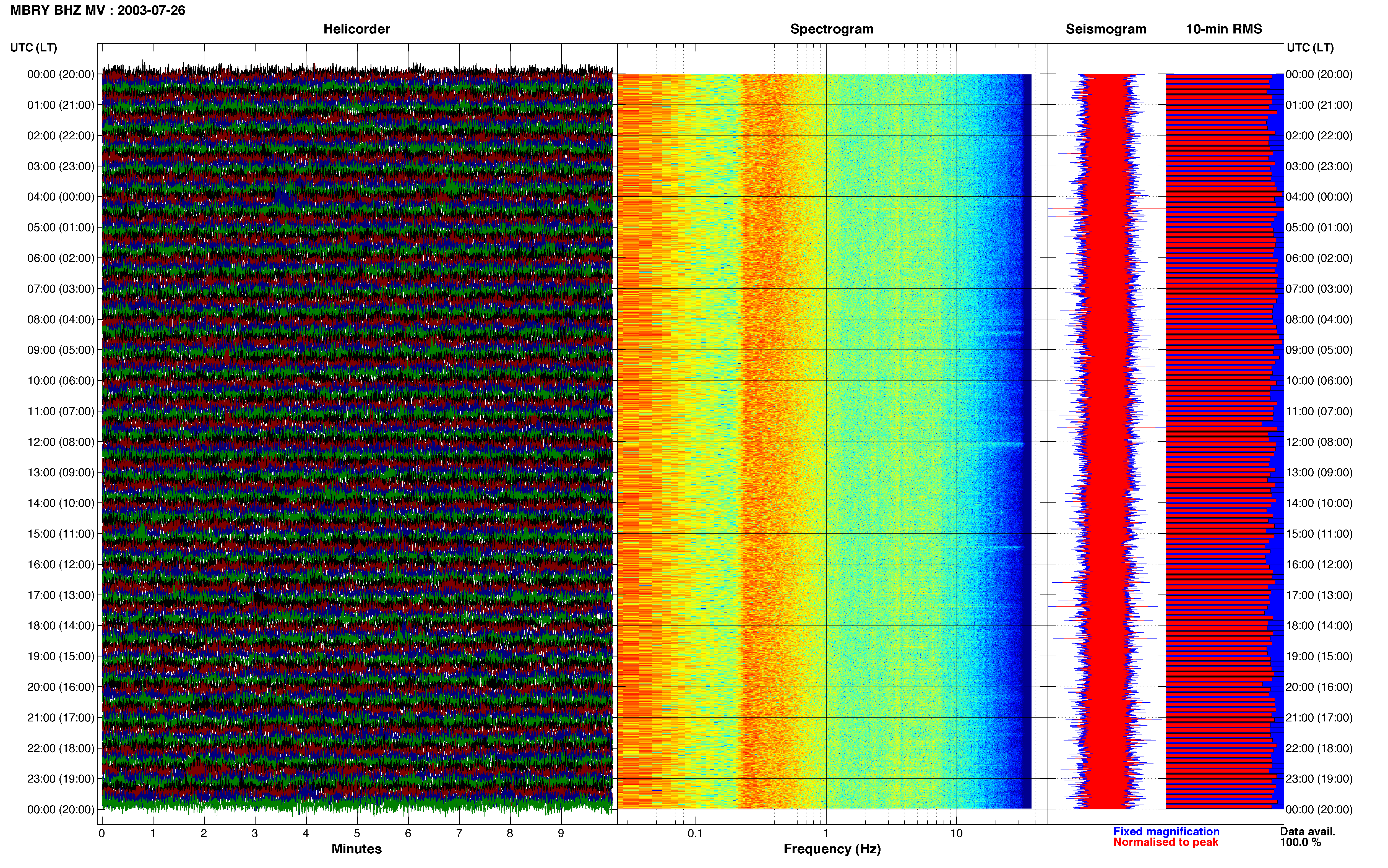
Task: Click the left 'UTC (LT)' axis label
Action: pyautogui.click(x=34, y=48)
